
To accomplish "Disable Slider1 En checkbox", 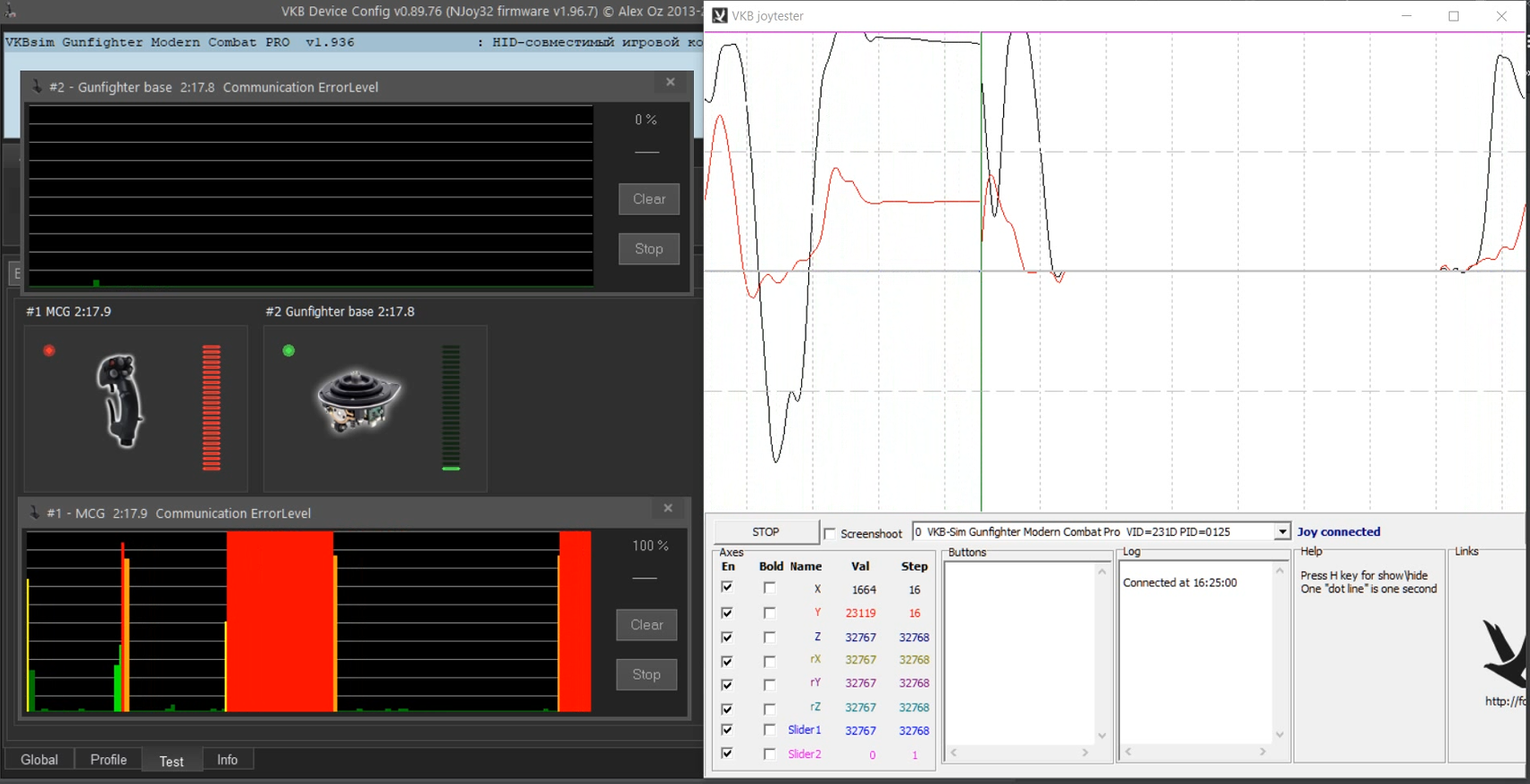I will [727, 730].
